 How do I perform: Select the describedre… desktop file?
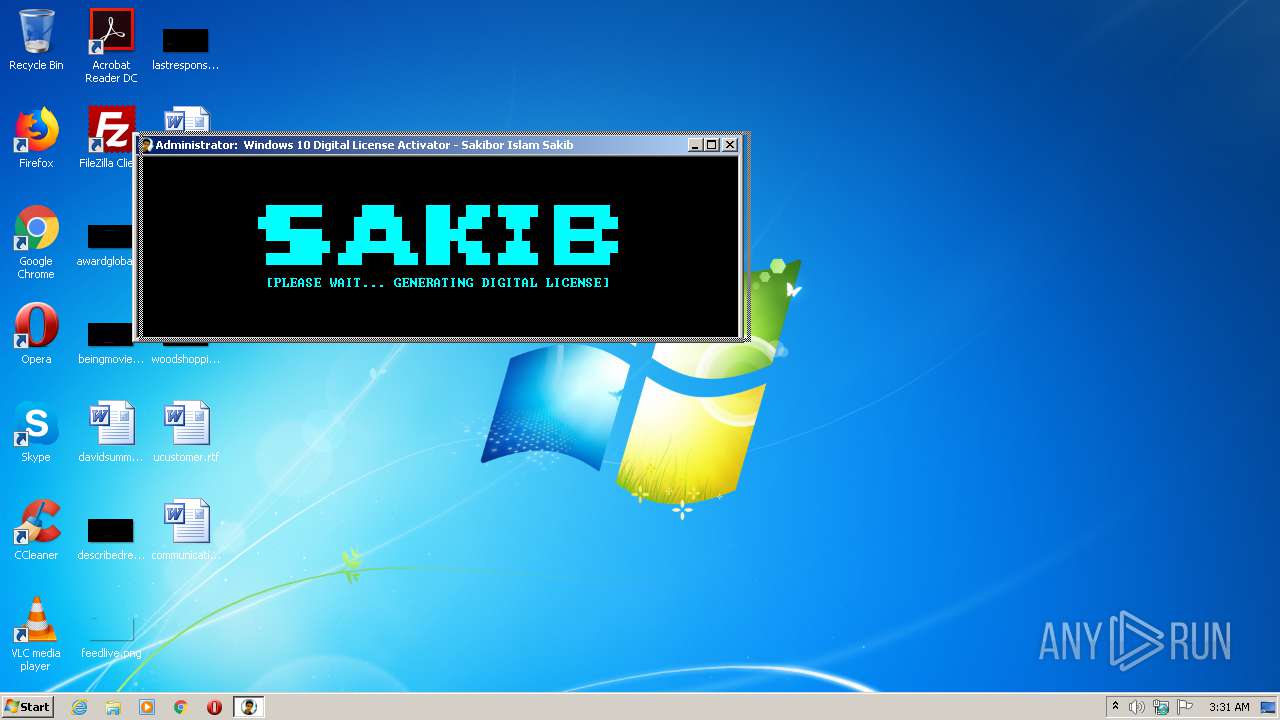pos(111,540)
